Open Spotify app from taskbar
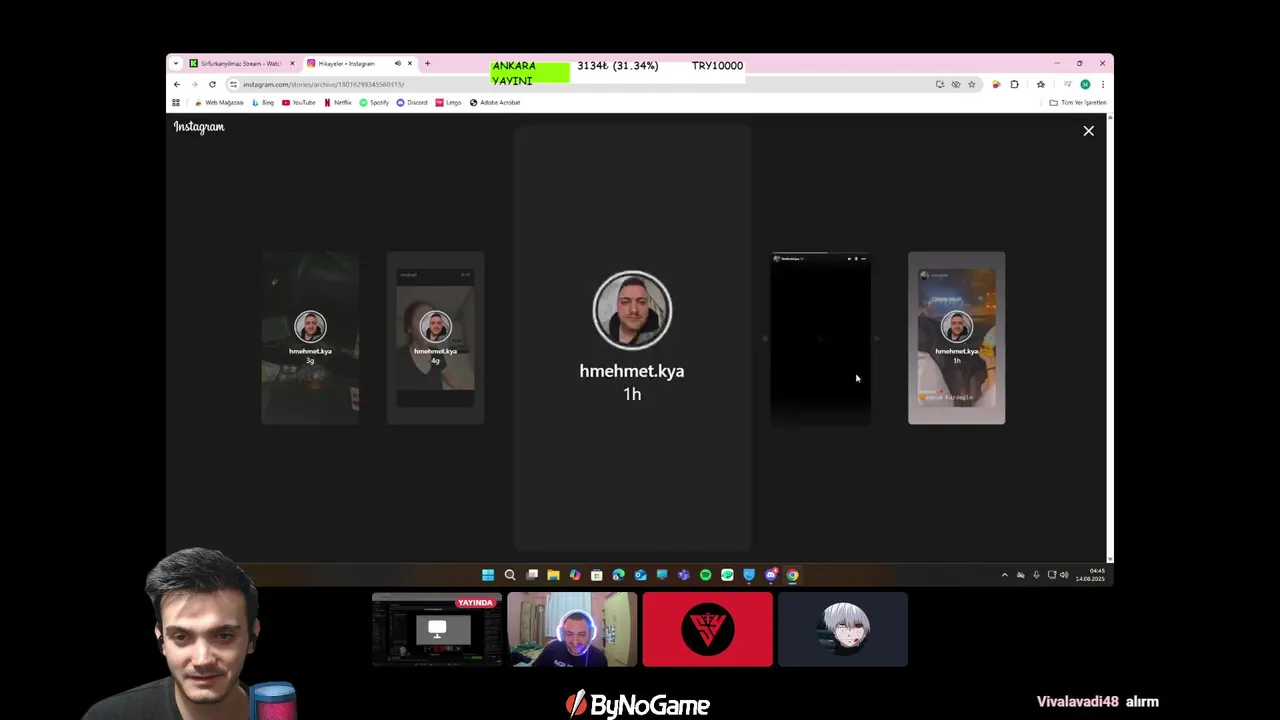The width and height of the screenshot is (1280, 720). [x=706, y=575]
